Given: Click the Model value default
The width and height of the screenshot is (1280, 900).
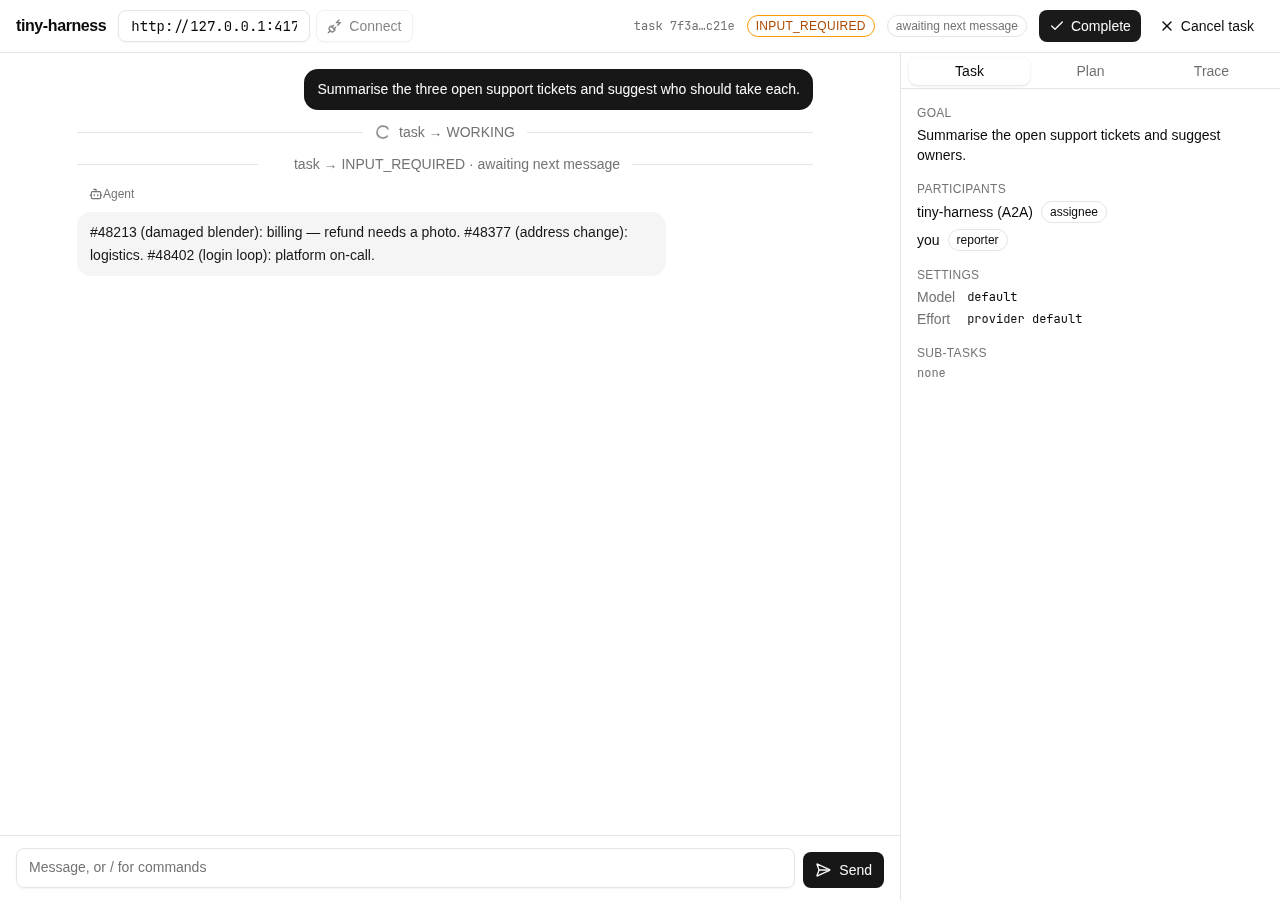Looking at the screenshot, I should 992,297.
